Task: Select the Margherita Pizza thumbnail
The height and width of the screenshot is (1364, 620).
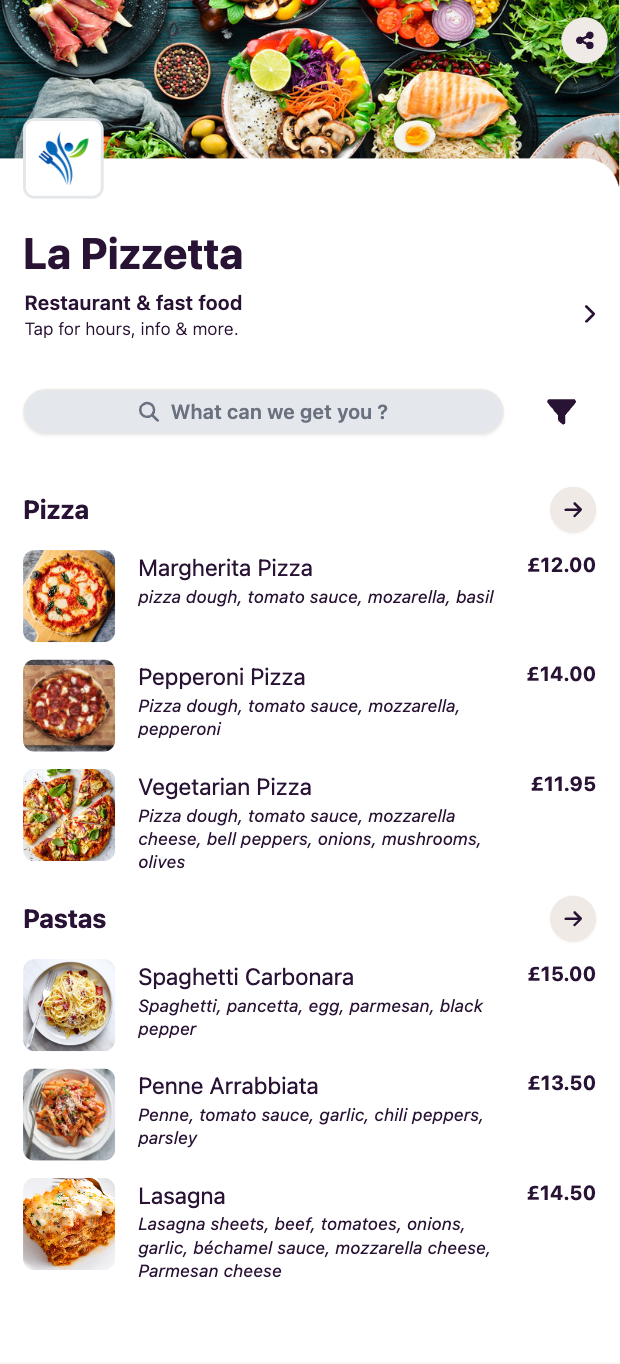Action: pyautogui.click(x=69, y=596)
